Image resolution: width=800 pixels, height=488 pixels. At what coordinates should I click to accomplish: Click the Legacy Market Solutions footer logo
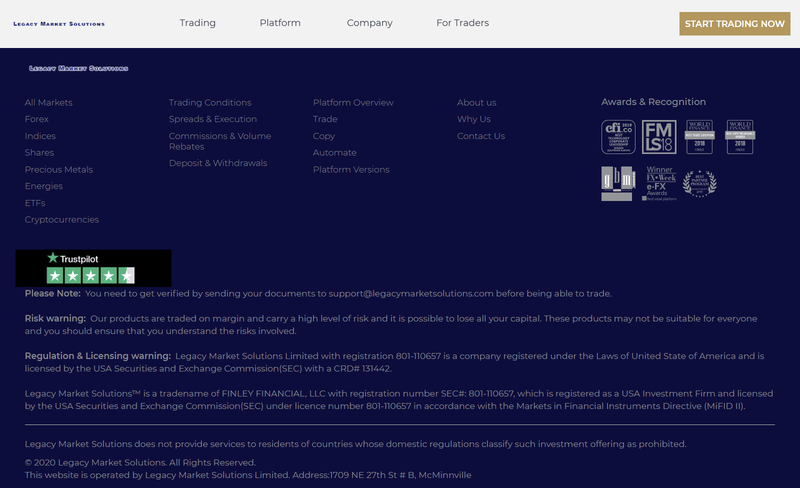coord(79,68)
